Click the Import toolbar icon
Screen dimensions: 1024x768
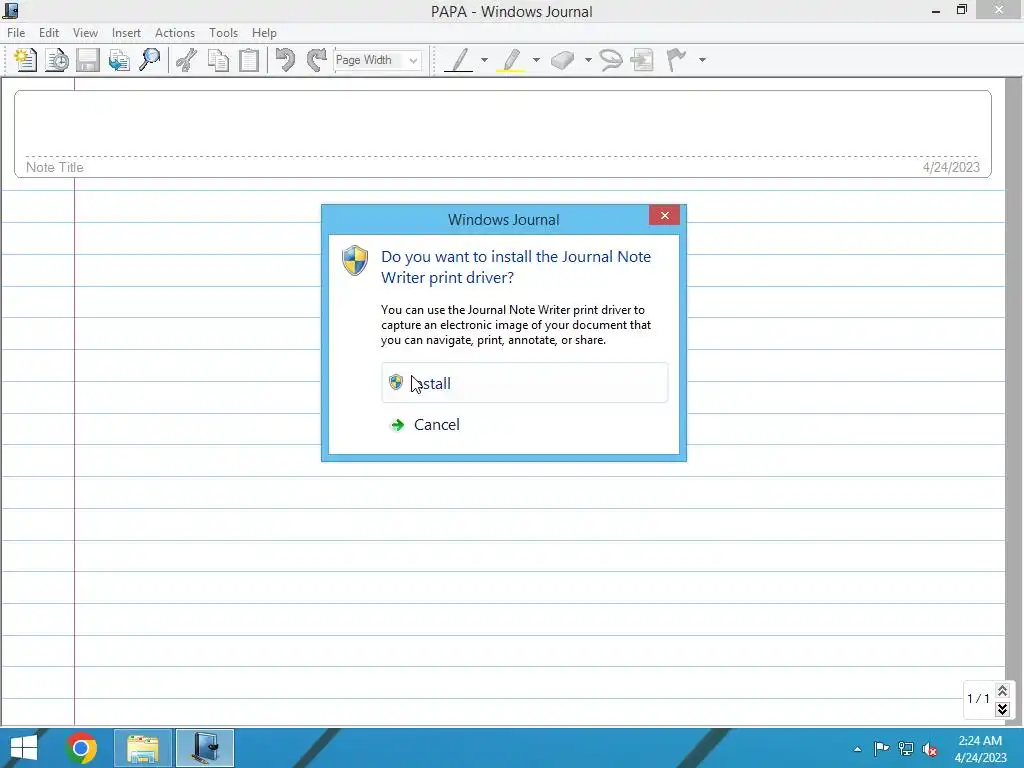[119, 60]
